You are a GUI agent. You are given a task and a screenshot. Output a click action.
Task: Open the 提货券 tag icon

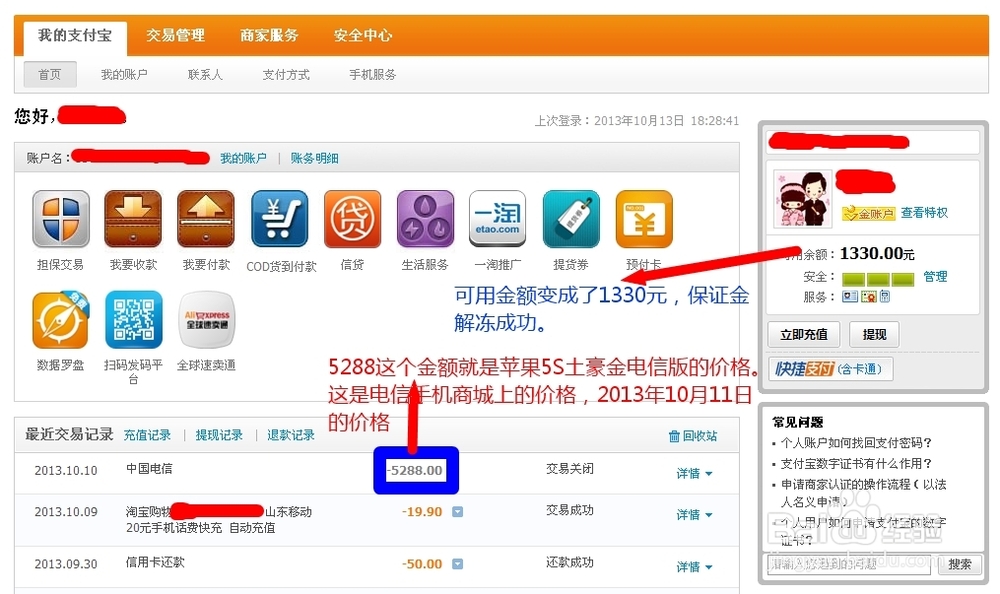coord(571,219)
